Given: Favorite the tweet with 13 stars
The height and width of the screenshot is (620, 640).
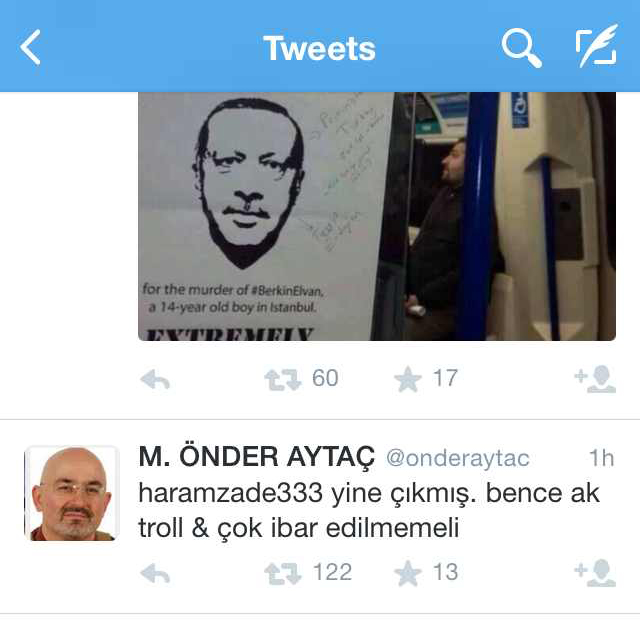Looking at the screenshot, I should click(x=407, y=573).
